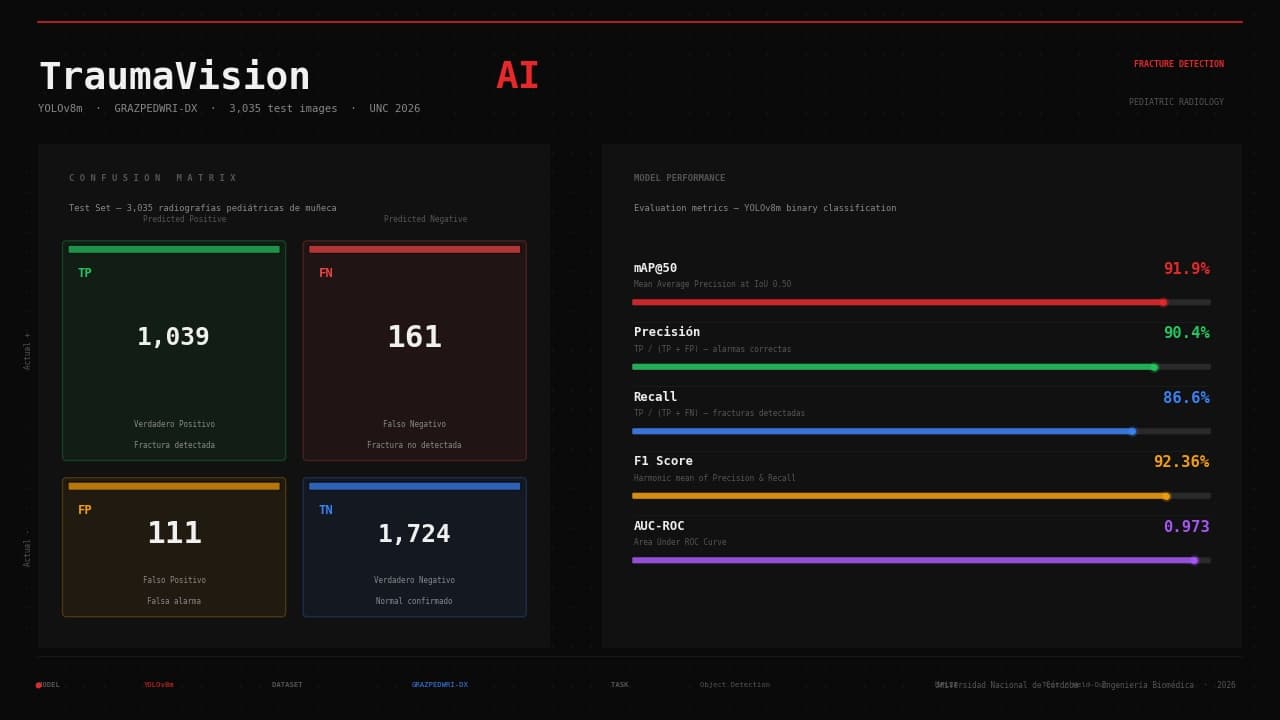Viewport: 1280px width, 720px height.
Task: Click the CONFUSION MATRIX heading
Action: (x=152, y=178)
